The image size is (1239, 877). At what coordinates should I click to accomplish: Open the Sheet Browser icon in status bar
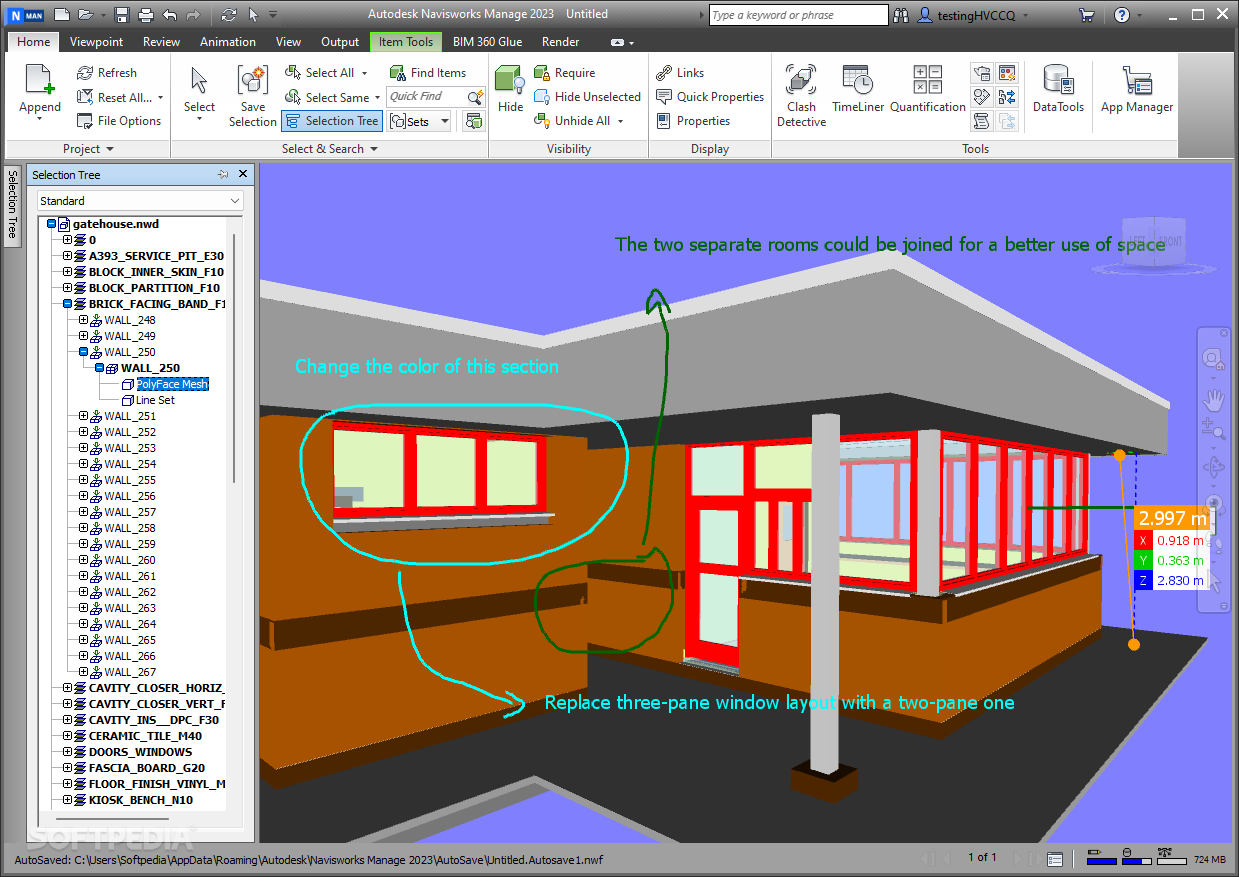tap(1055, 859)
